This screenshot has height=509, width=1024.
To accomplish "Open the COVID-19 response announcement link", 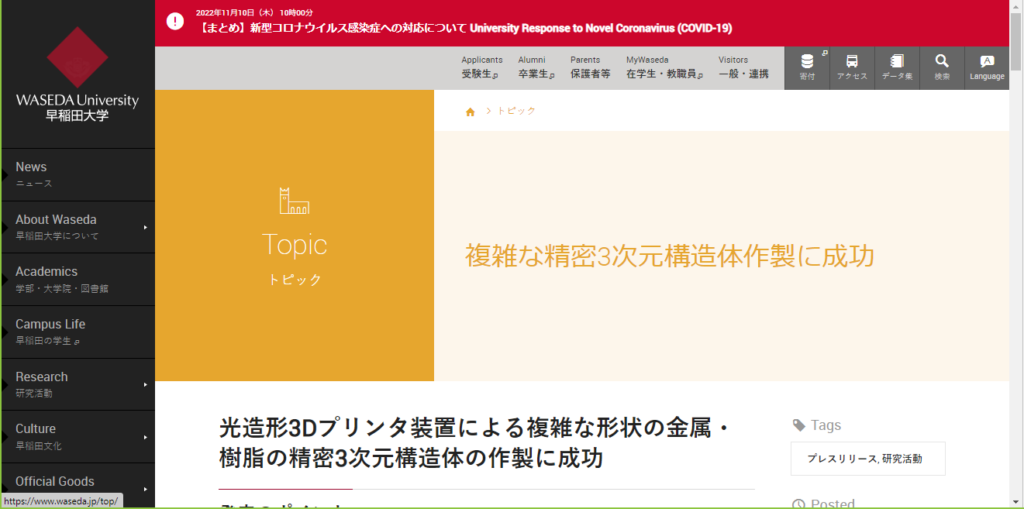I will (x=464, y=28).
